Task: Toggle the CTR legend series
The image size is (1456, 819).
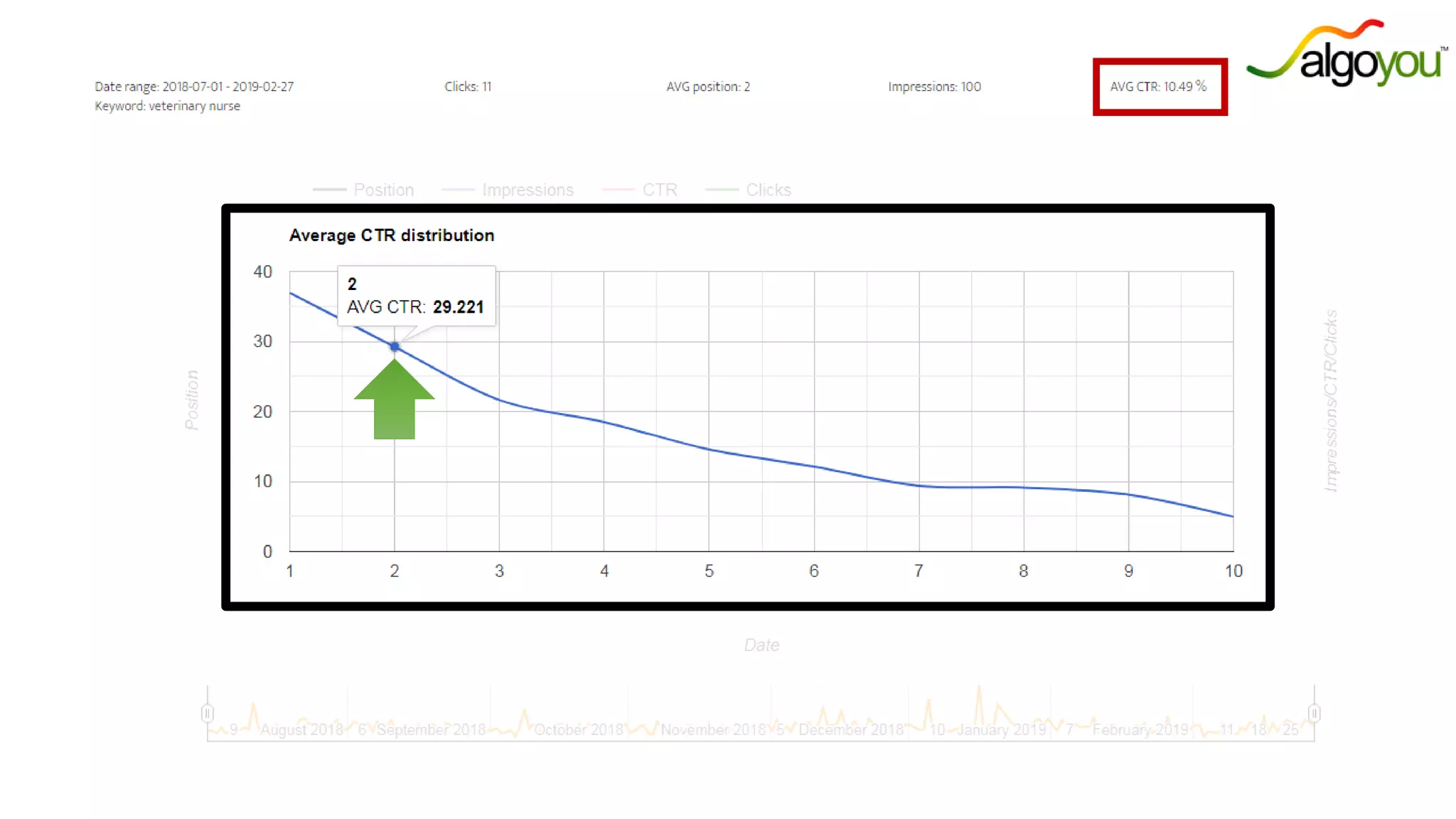Action: point(659,190)
